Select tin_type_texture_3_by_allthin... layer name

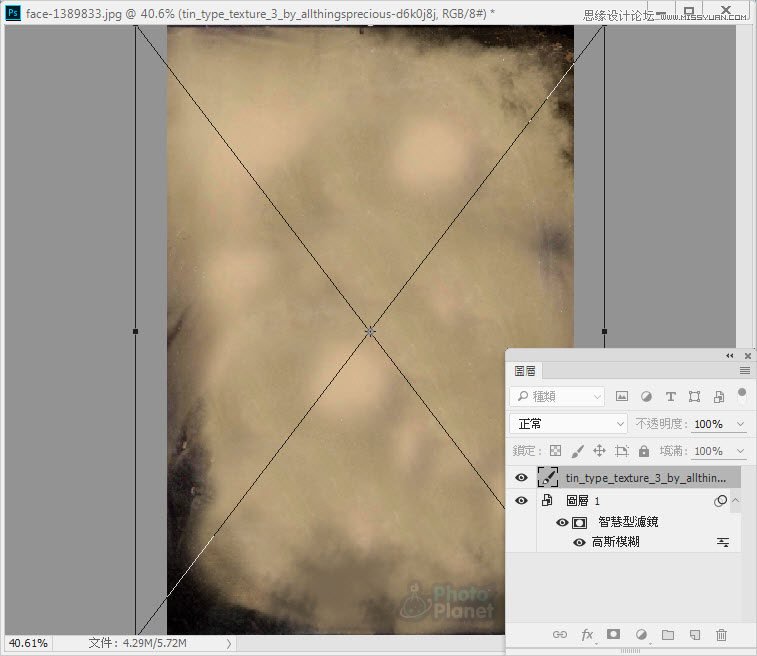[x=646, y=477]
